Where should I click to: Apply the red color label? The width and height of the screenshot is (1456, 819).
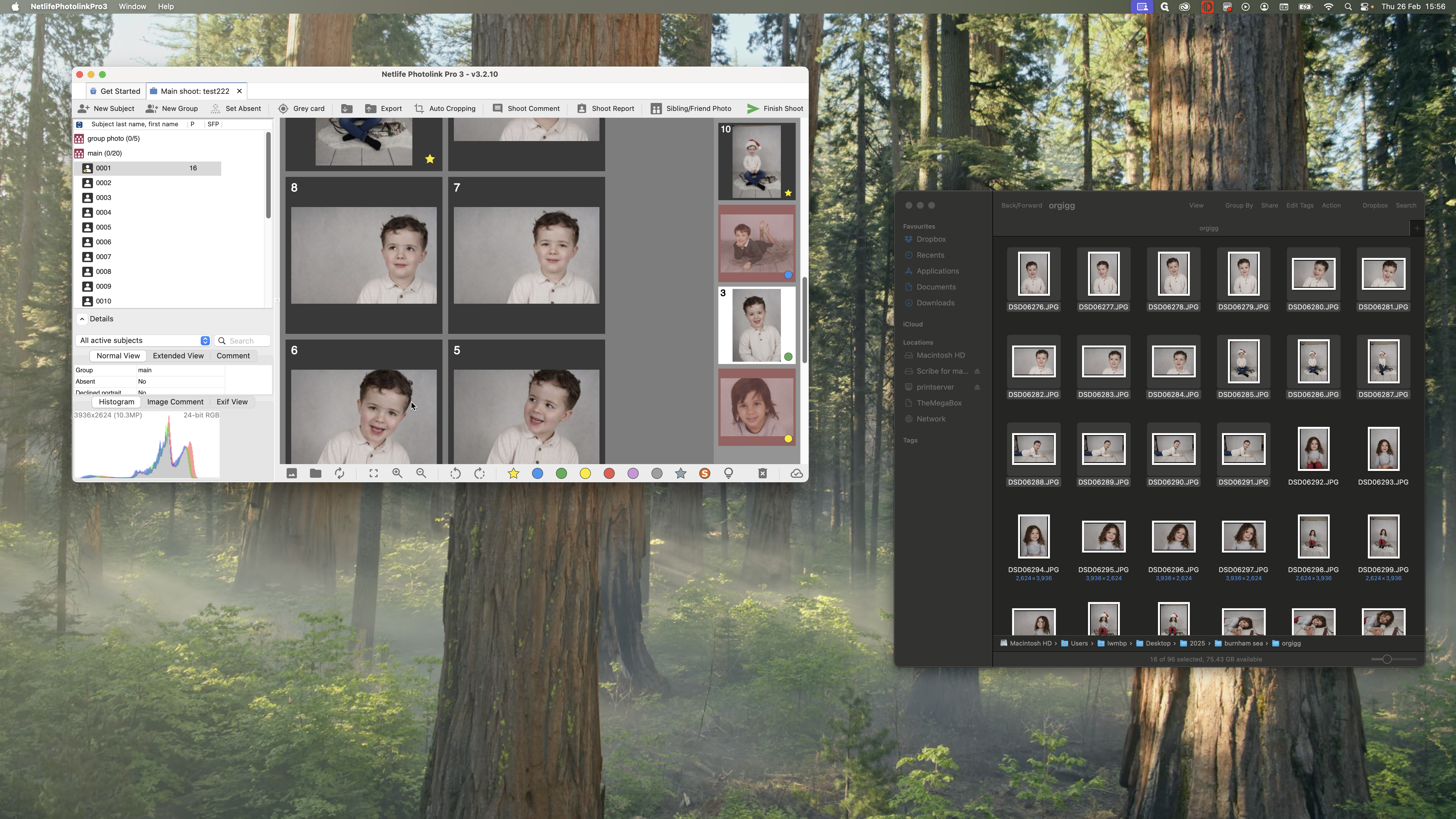click(609, 474)
